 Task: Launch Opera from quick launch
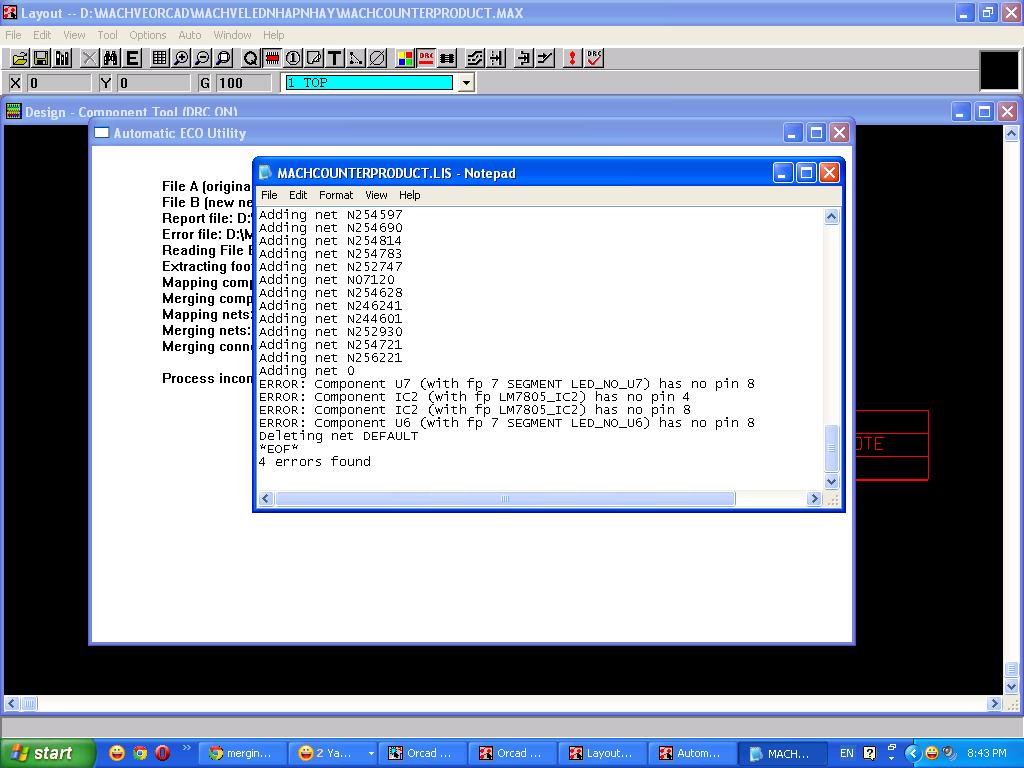pyautogui.click(x=163, y=753)
